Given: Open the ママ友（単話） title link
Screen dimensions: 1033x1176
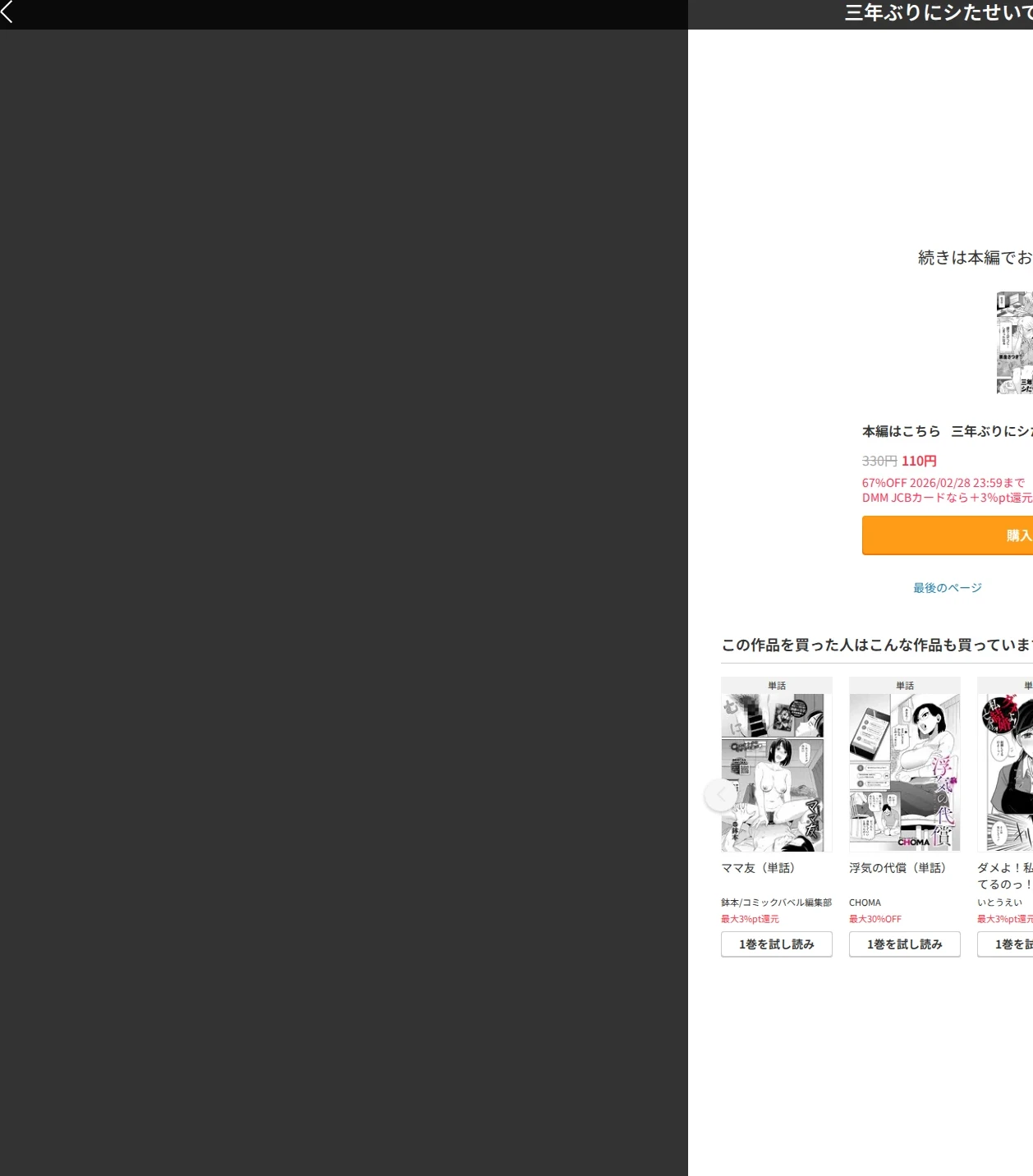Looking at the screenshot, I should pos(758,868).
